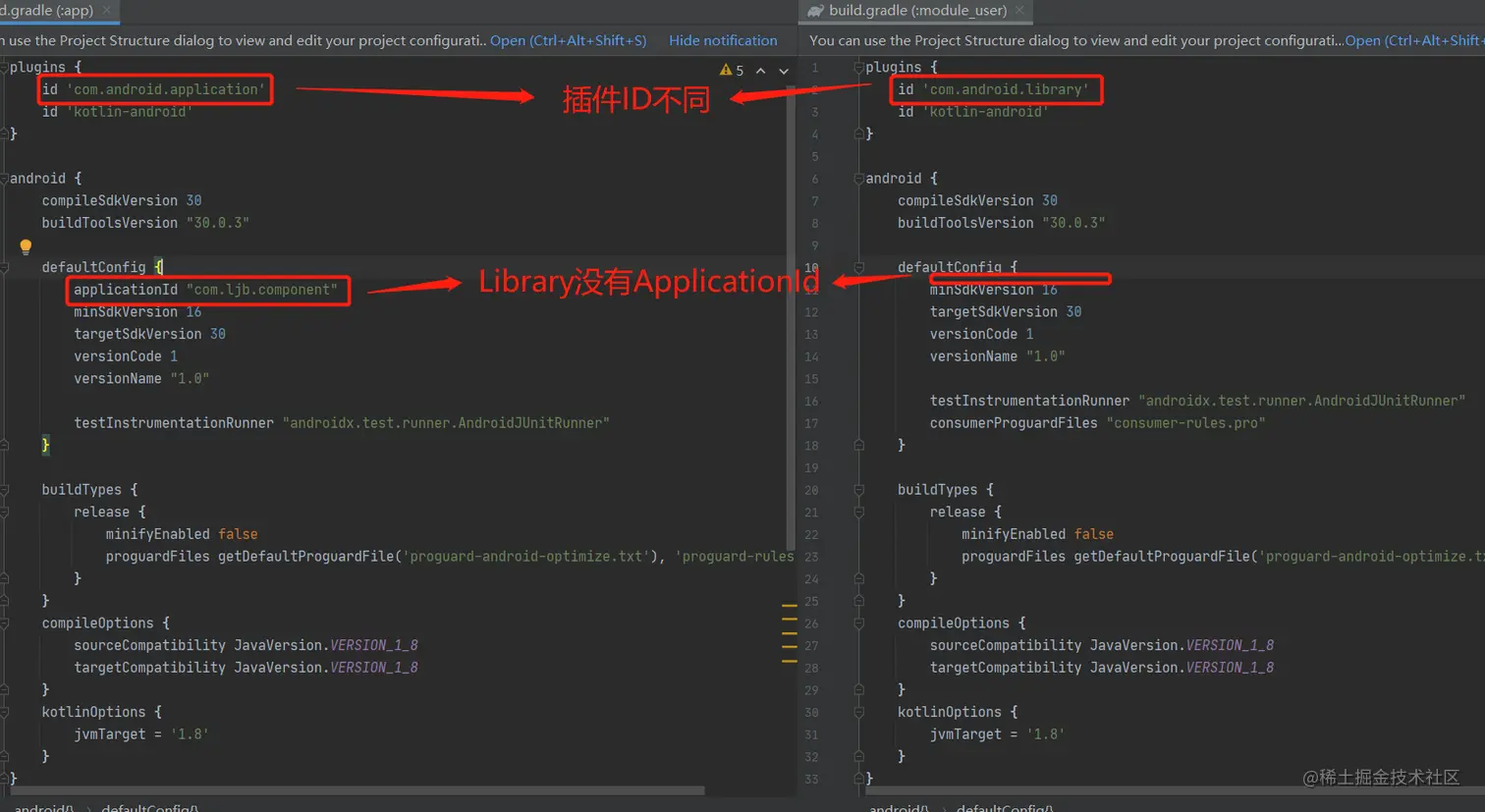This screenshot has width=1485, height=812.
Task: Fold the plugins block in left file
Action: [5, 67]
